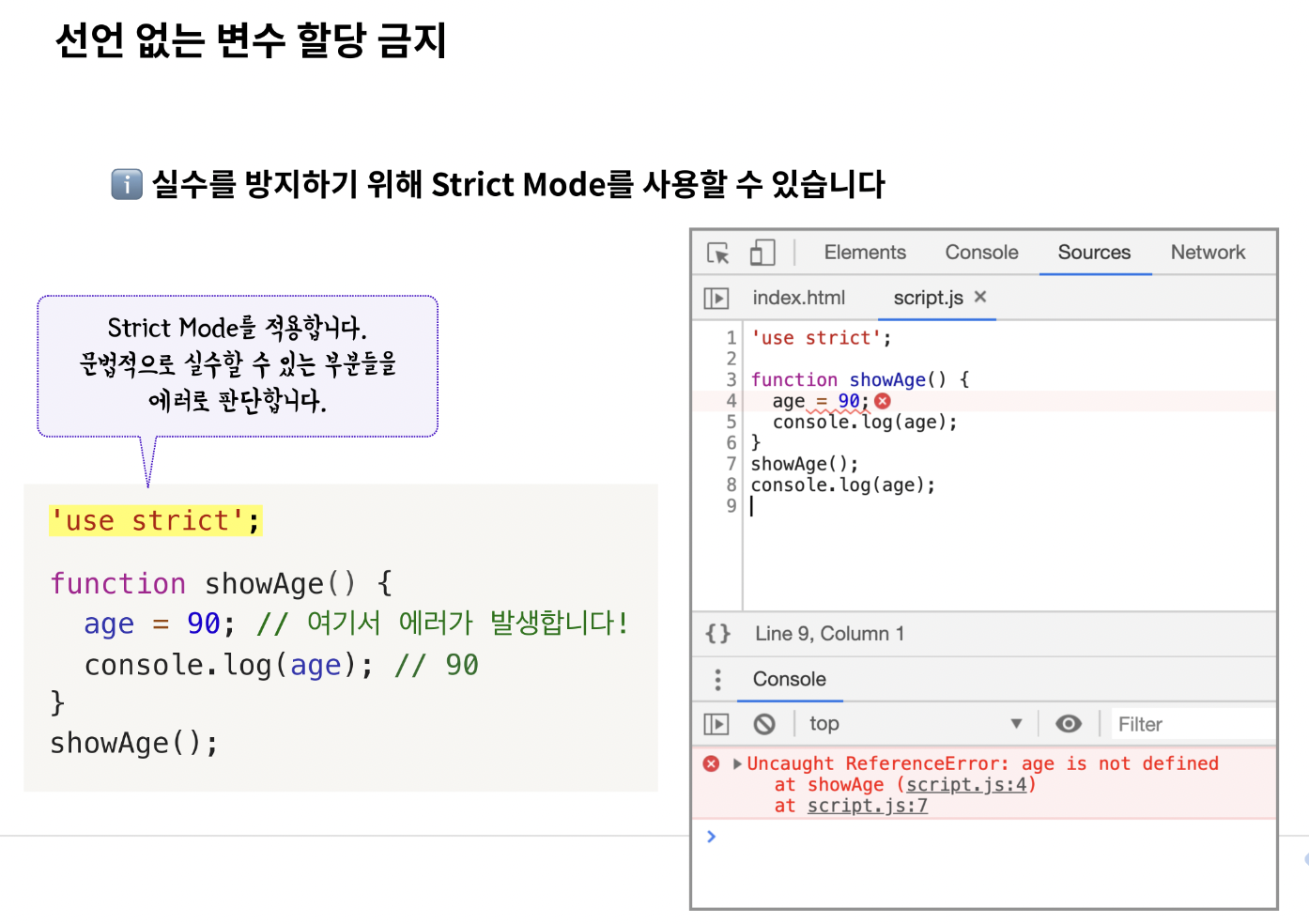Select the index.html source tab
This screenshot has width=1309, height=924.
coord(799,297)
